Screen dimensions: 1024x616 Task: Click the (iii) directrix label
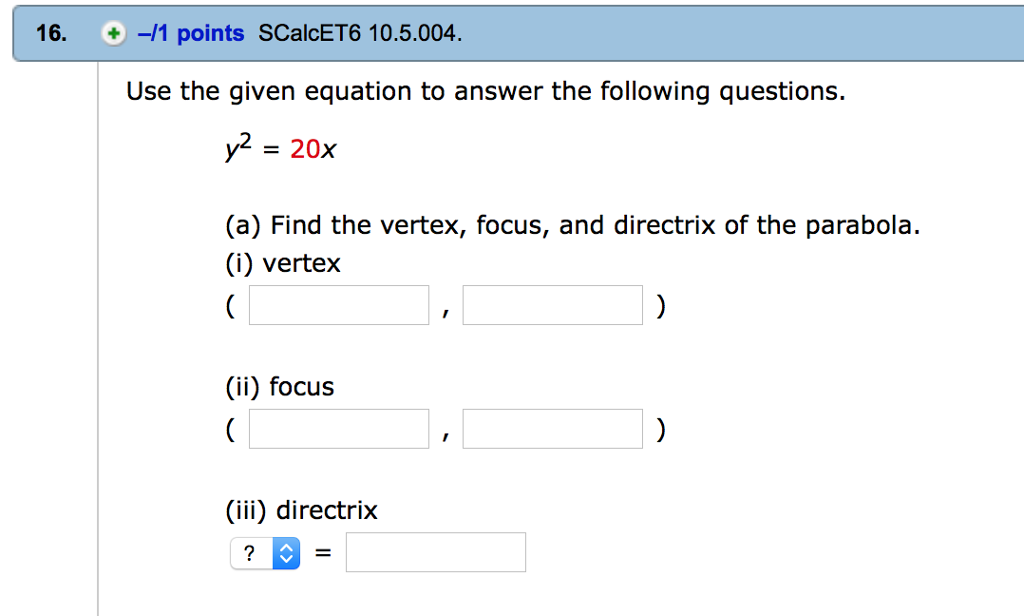point(300,510)
